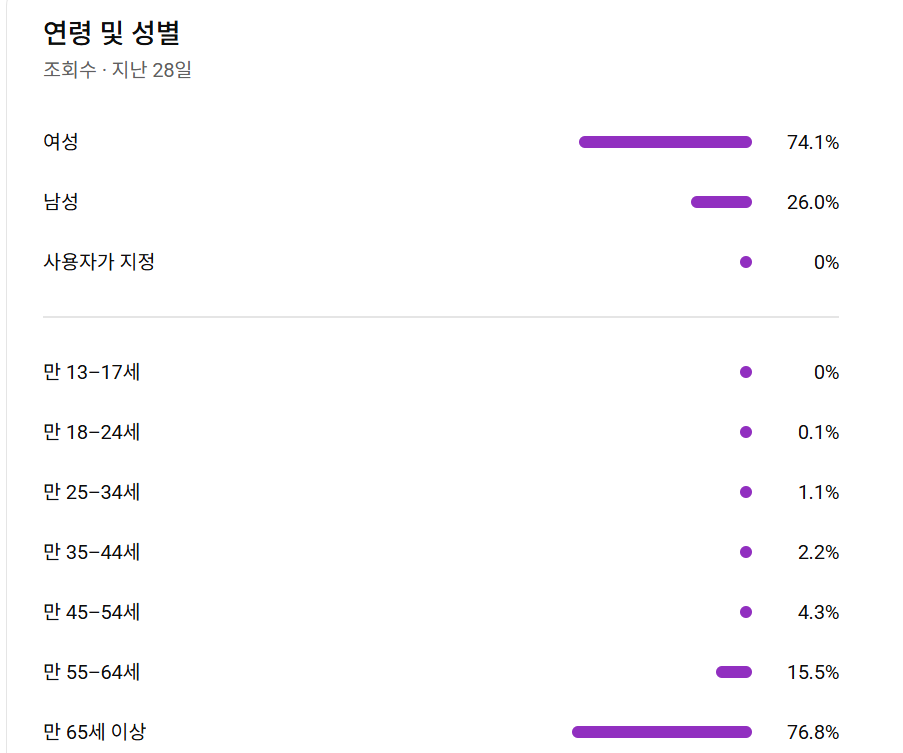Click the purple dot beside 사용자가 지정
Viewport: 903px width, 753px height.
point(745,262)
